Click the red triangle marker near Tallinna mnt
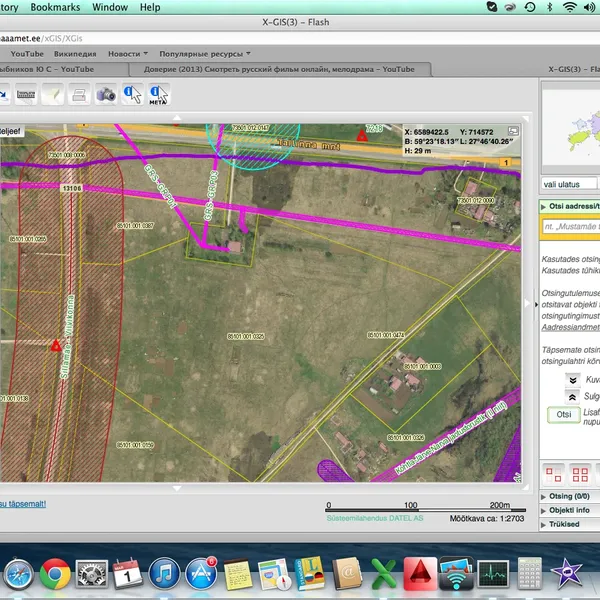The image size is (600, 600). (x=362, y=135)
